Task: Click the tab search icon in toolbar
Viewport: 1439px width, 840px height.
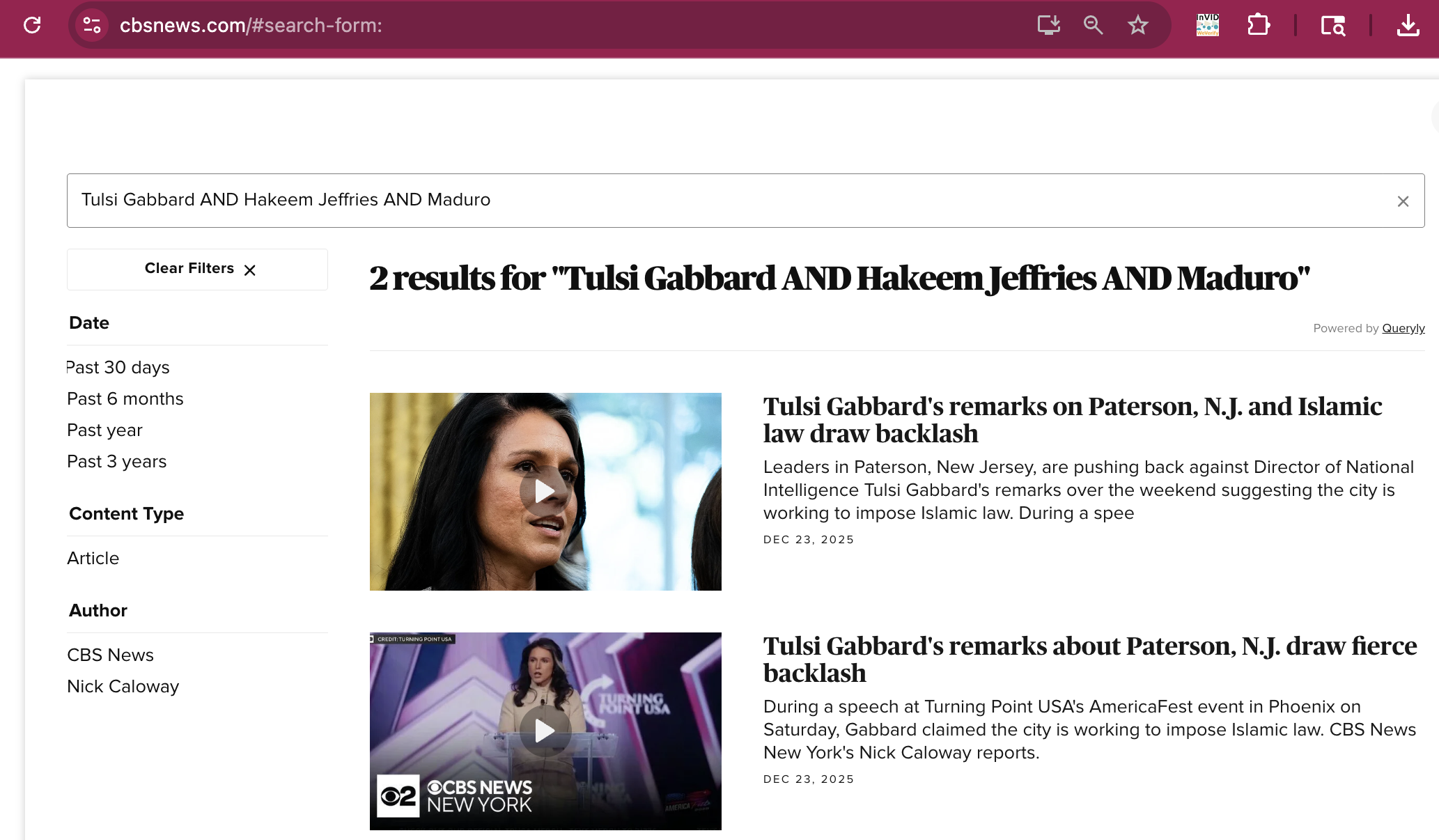Action: tap(1332, 26)
